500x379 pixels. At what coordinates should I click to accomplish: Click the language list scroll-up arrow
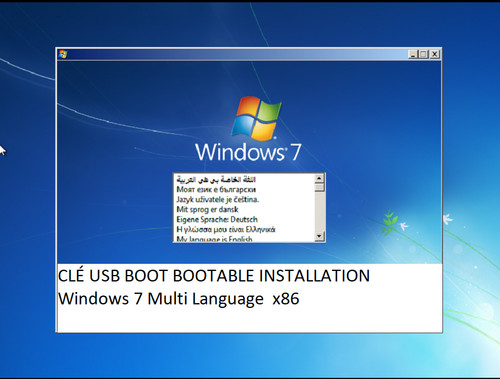click(319, 179)
